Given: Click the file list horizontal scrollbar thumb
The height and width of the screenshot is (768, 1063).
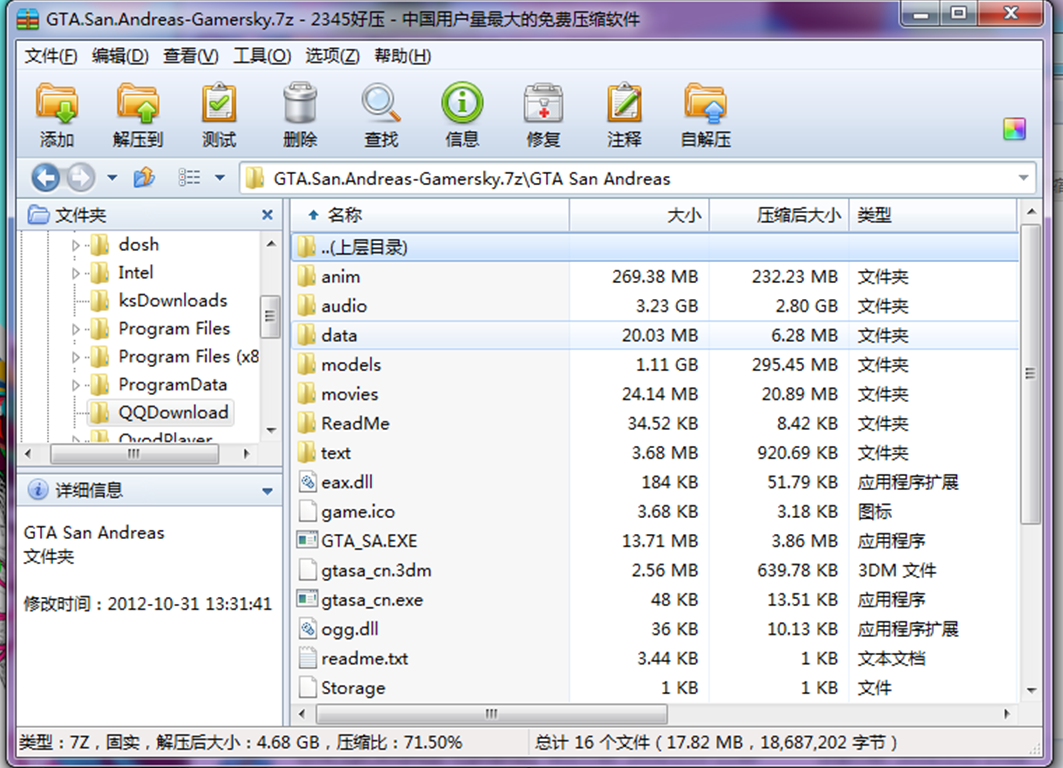Looking at the screenshot, I should click(492, 714).
